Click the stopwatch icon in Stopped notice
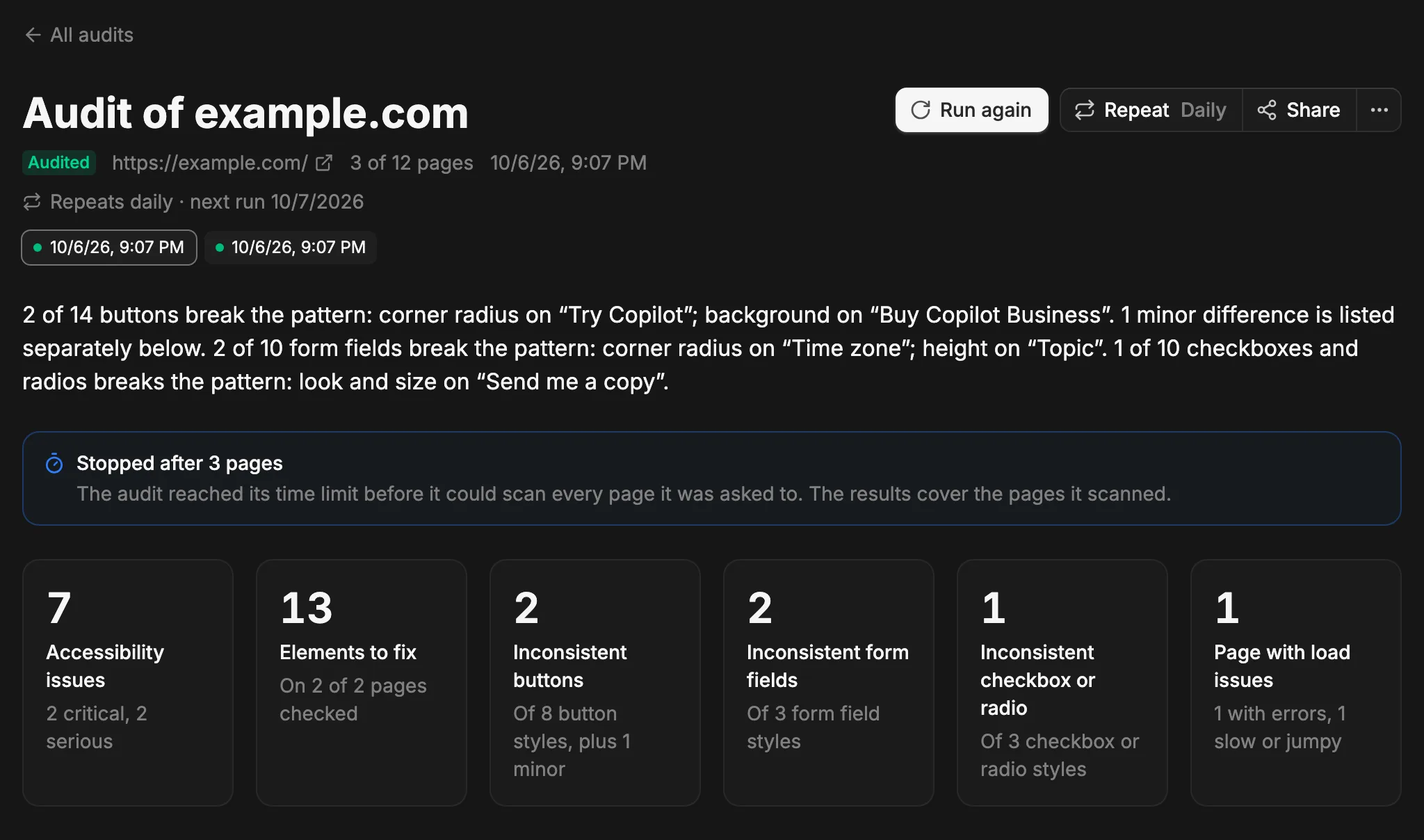Screen dimensions: 1424x840 54,463
